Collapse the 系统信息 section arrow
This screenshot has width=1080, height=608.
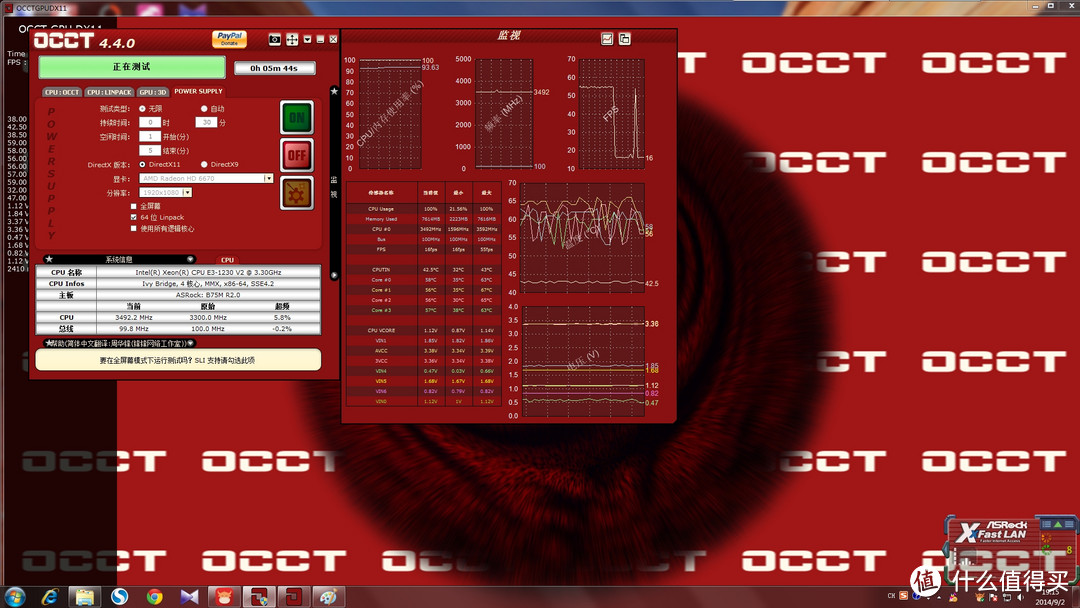(190, 260)
